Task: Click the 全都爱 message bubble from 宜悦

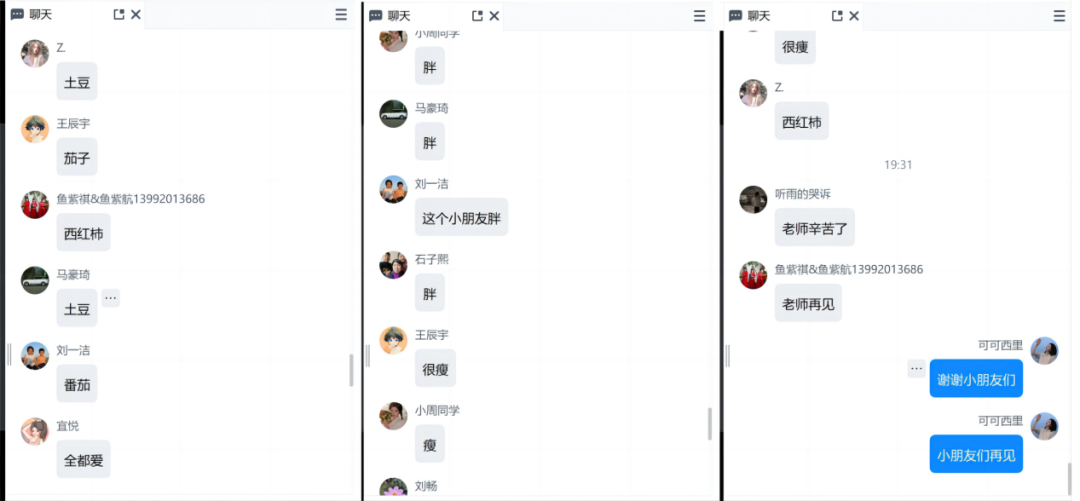Action: tap(83, 459)
